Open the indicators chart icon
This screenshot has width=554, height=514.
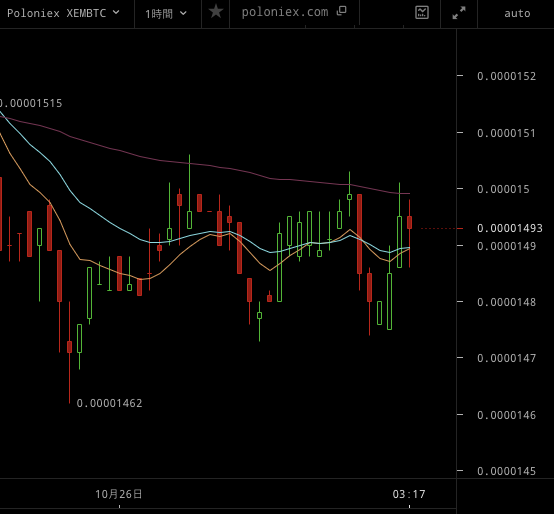click(422, 13)
